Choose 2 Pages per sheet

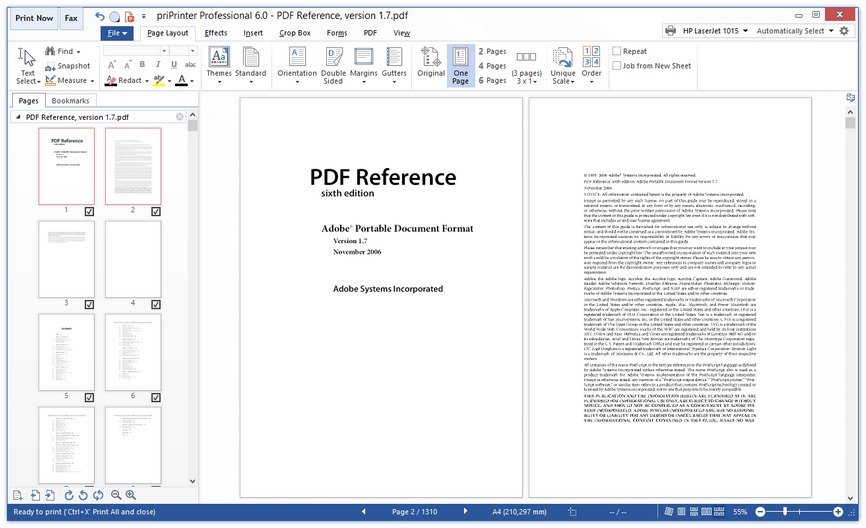tap(492, 51)
